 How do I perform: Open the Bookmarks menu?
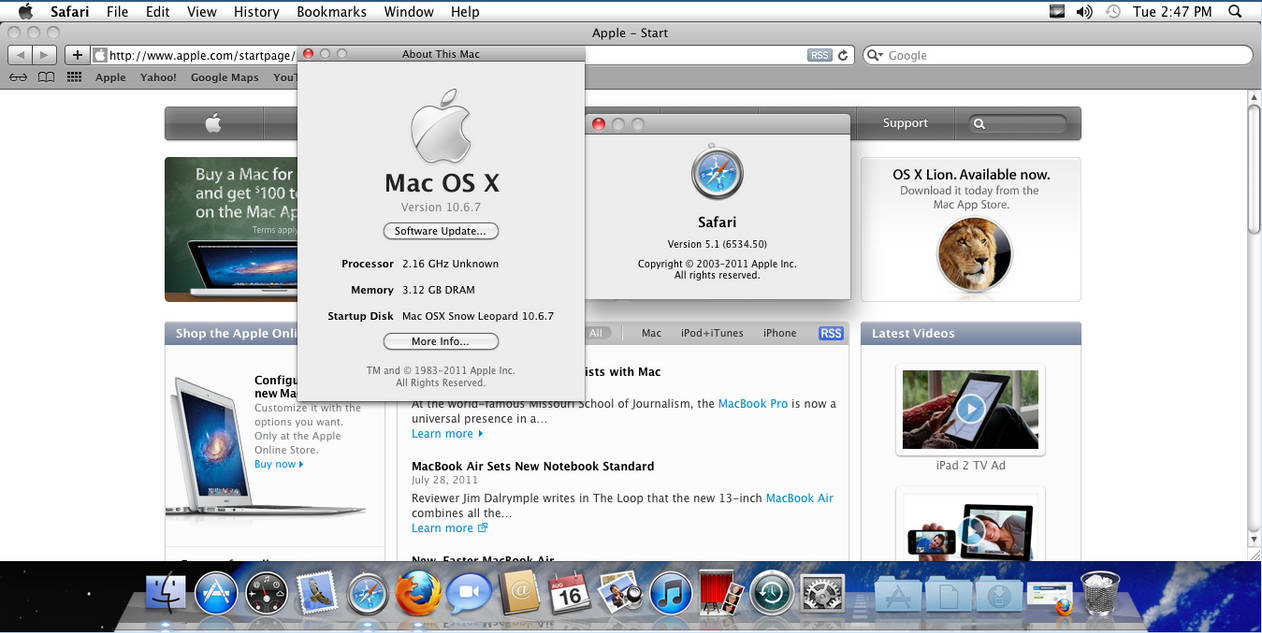pos(331,11)
